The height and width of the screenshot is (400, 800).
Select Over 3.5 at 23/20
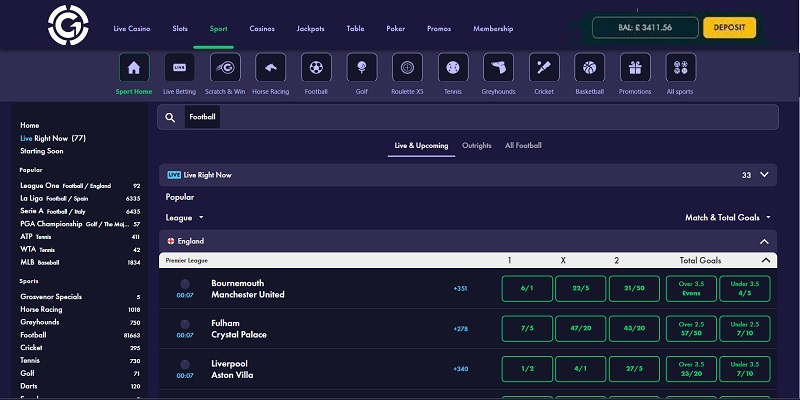pos(691,369)
